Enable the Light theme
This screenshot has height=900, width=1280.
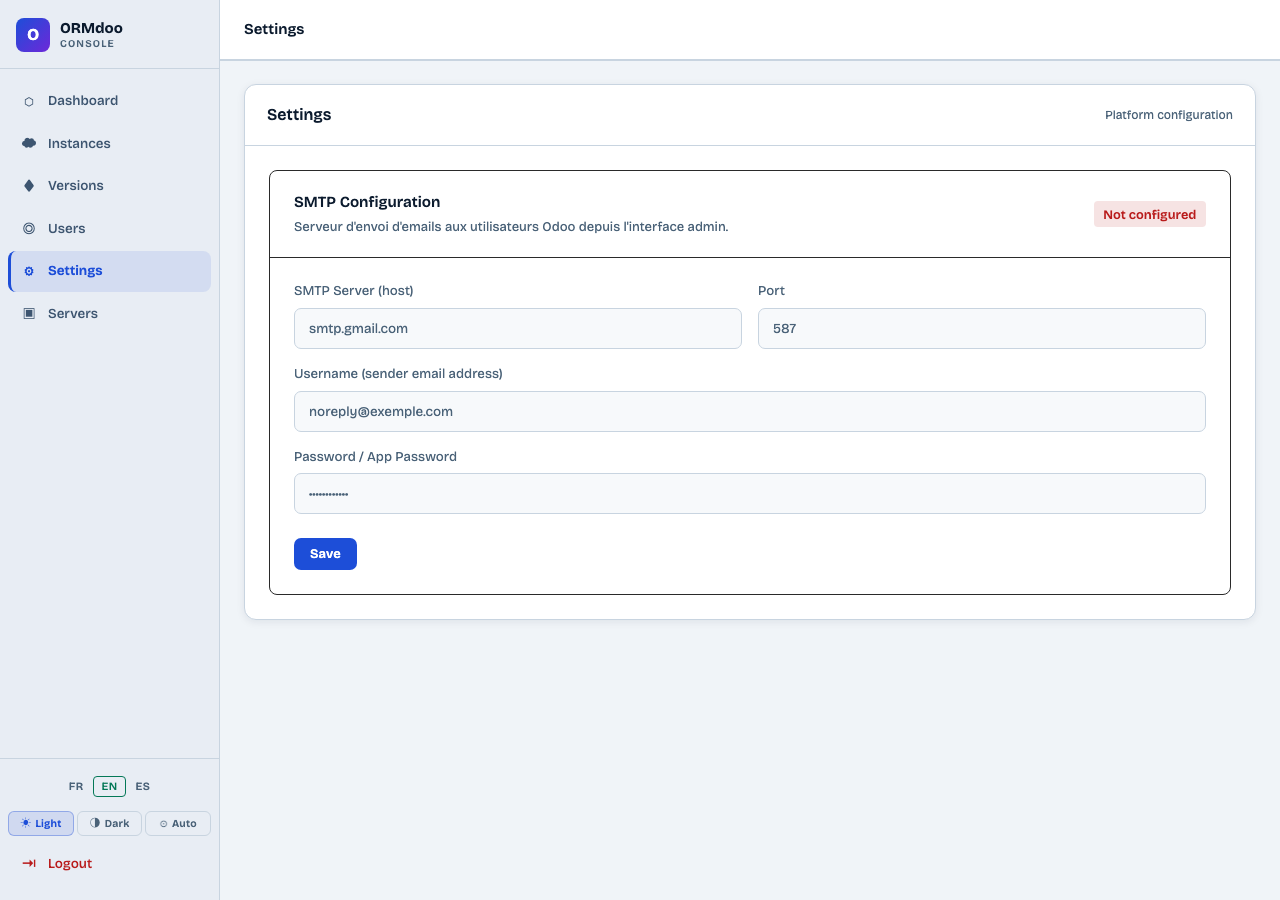click(41, 823)
